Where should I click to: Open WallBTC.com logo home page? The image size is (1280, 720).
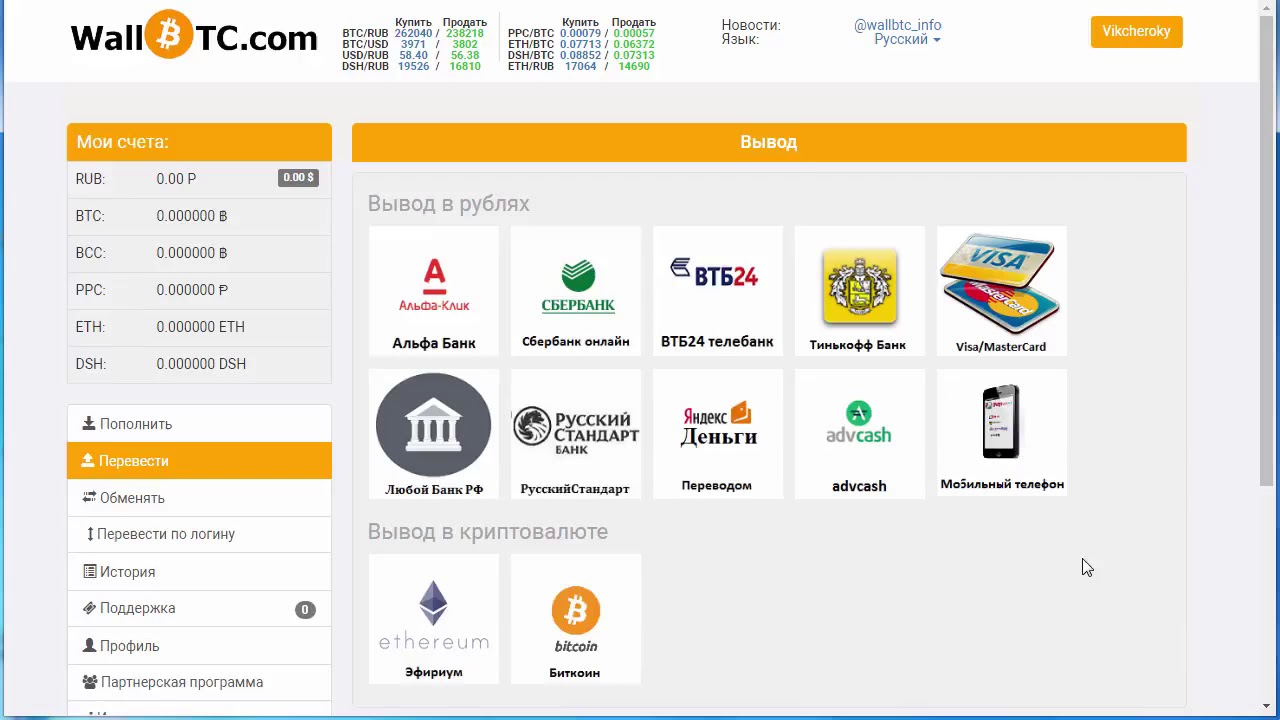click(x=194, y=36)
